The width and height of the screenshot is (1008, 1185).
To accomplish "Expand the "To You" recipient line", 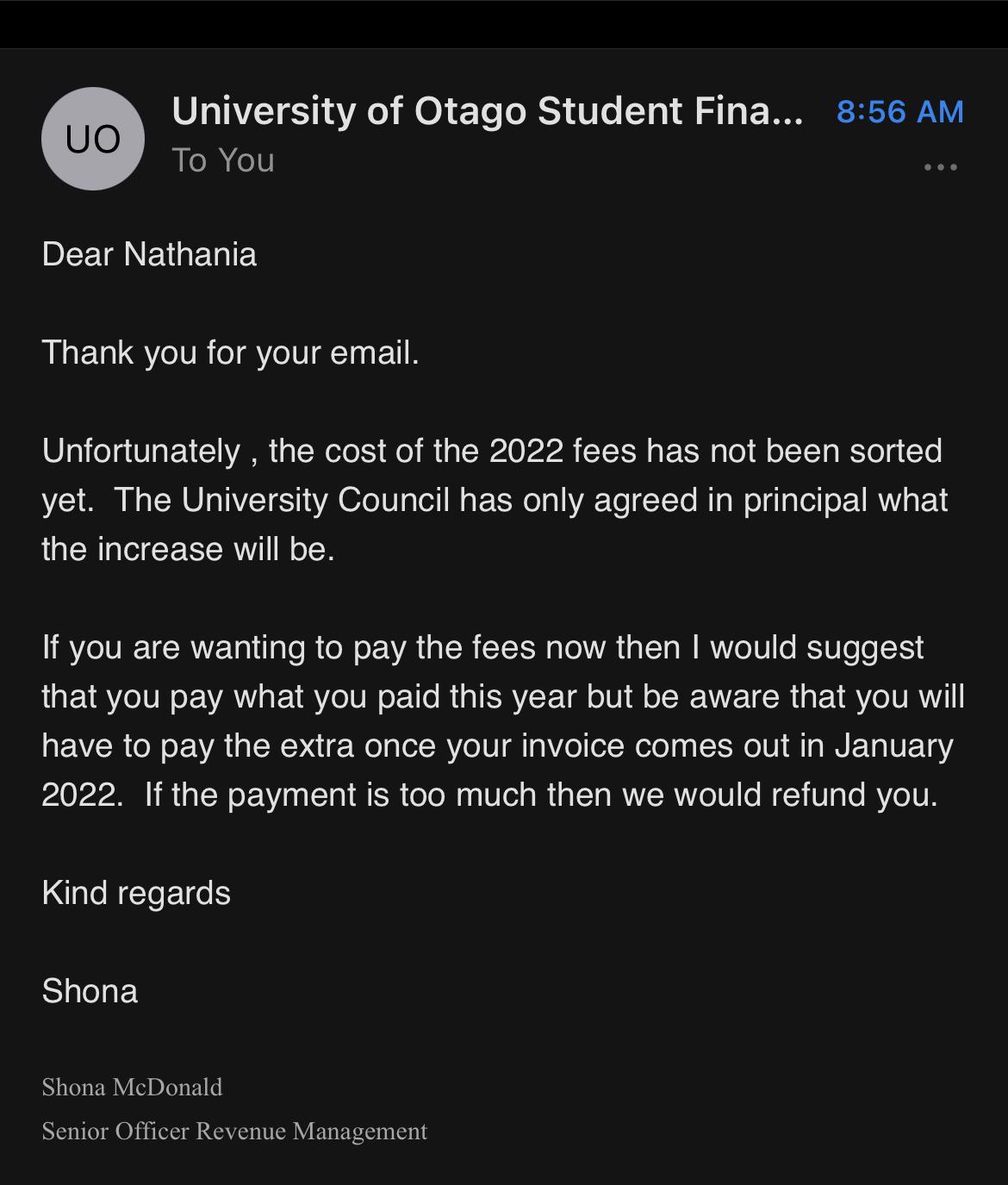I will (222, 161).
